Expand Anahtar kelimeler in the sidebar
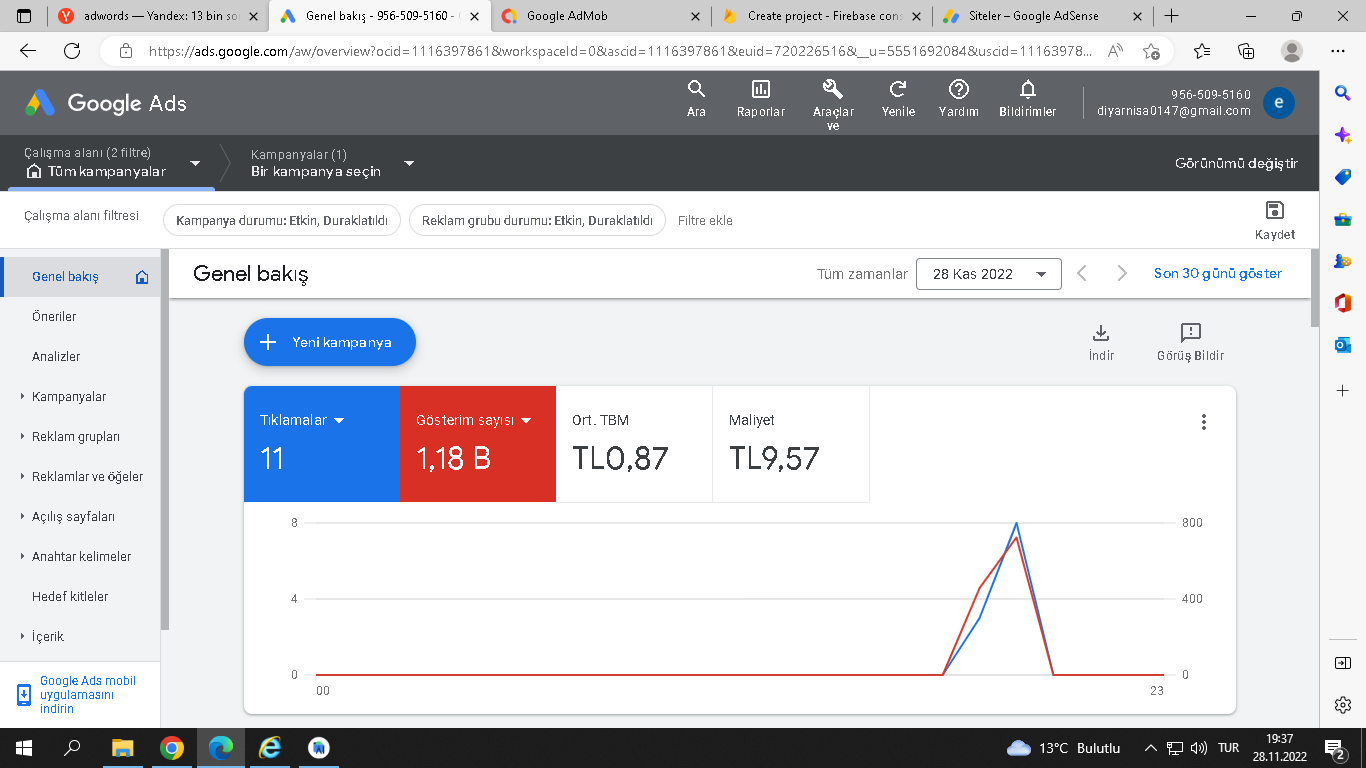1366x768 pixels. [x=22, y=557]
